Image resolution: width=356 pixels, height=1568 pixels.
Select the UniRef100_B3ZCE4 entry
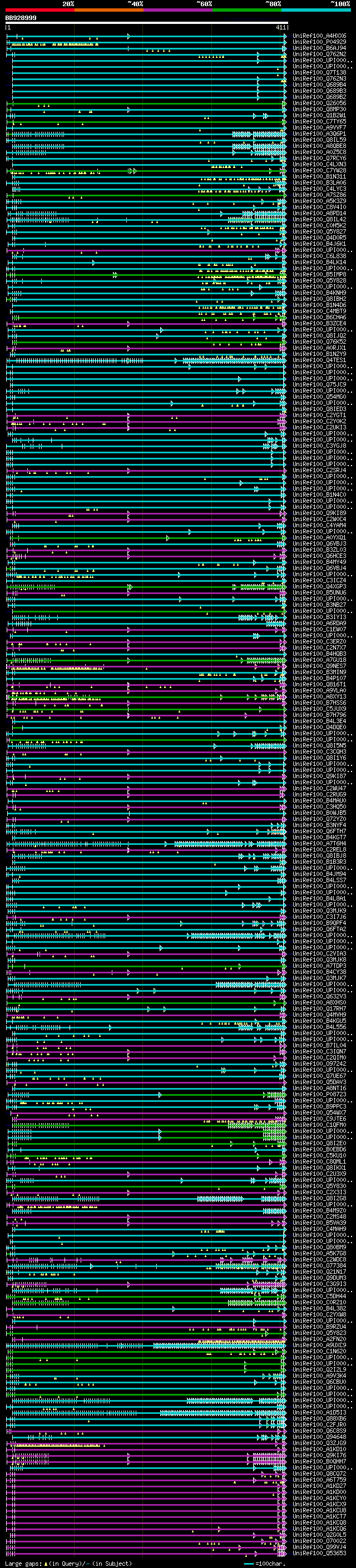[x=319, y=323]
